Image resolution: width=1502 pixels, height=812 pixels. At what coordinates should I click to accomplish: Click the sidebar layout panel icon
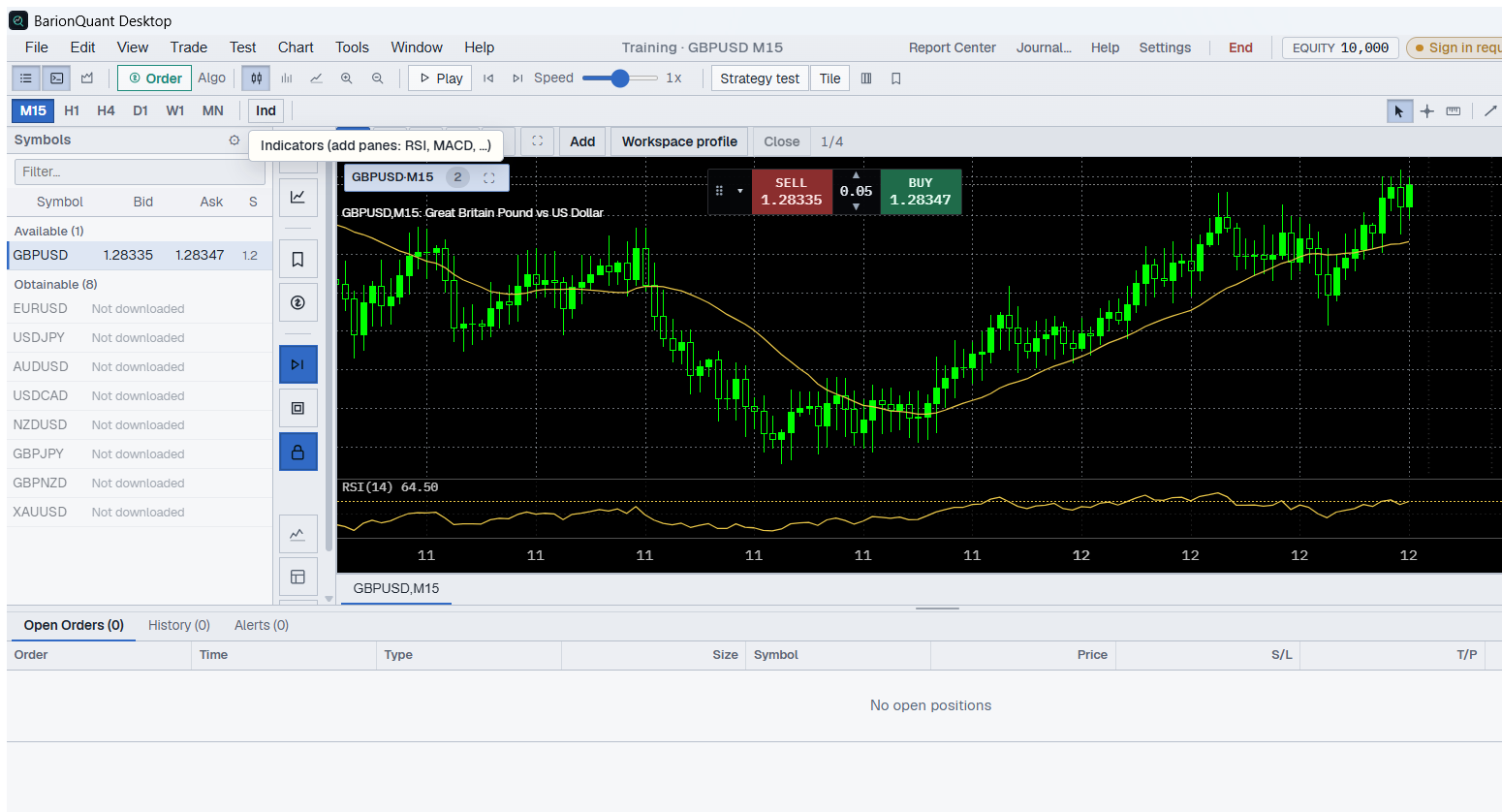point(298,577)
